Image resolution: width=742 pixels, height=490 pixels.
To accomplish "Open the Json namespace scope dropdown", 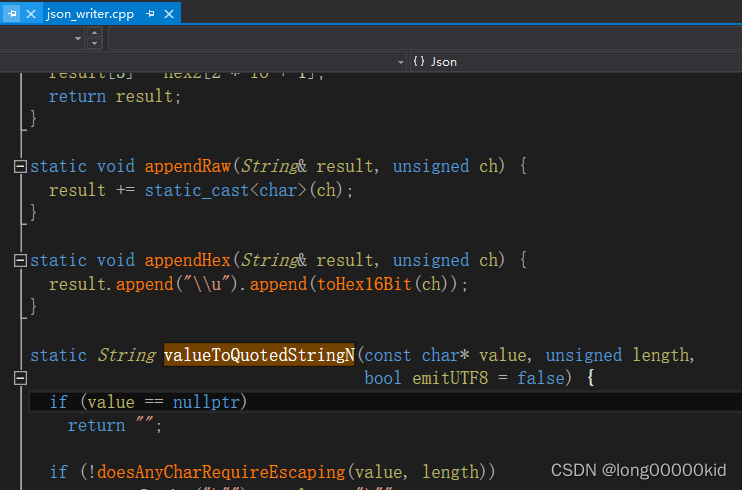I will (575, 62).
